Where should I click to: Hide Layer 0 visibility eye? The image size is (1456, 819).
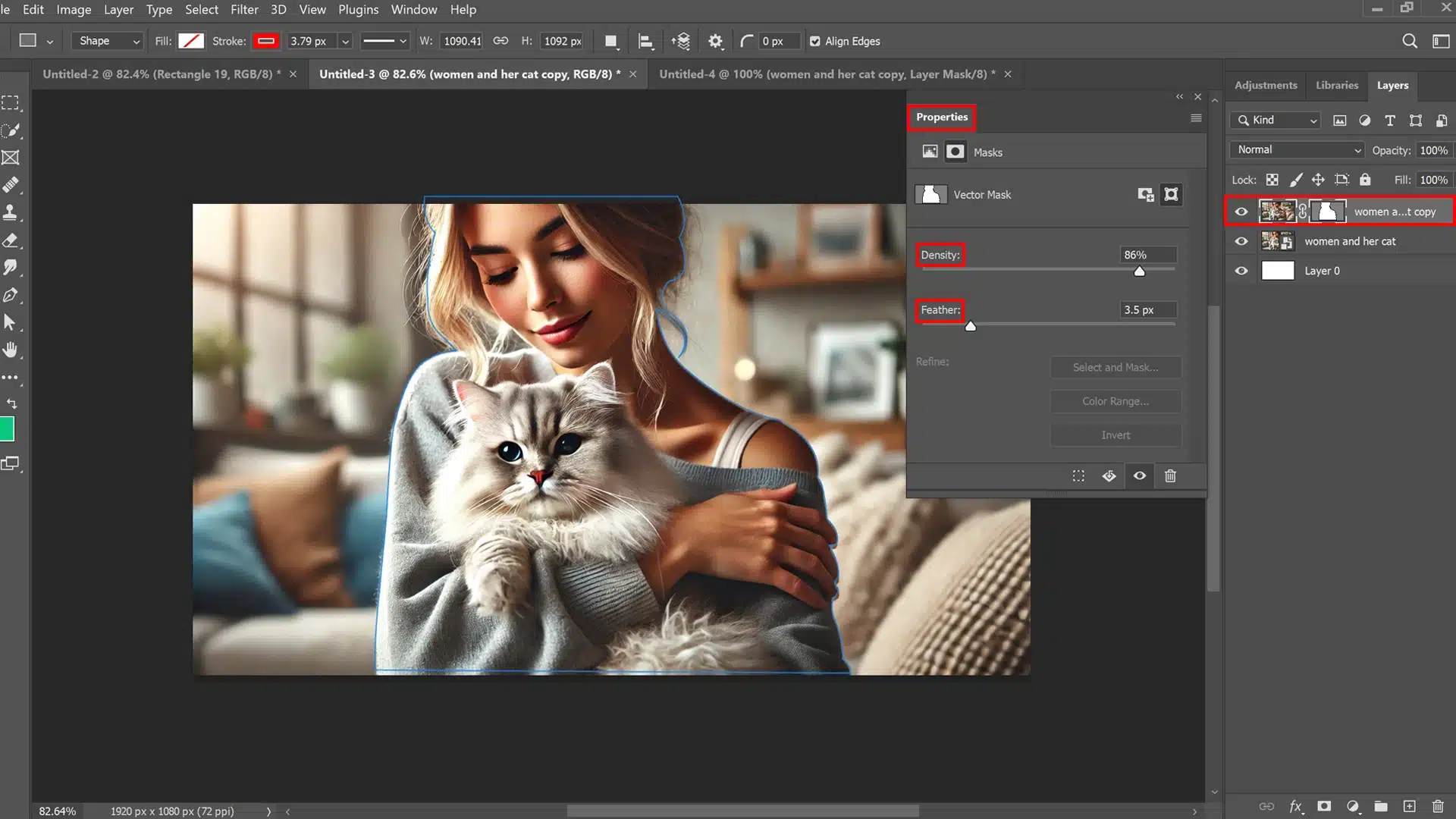[x=1241, y=271]
